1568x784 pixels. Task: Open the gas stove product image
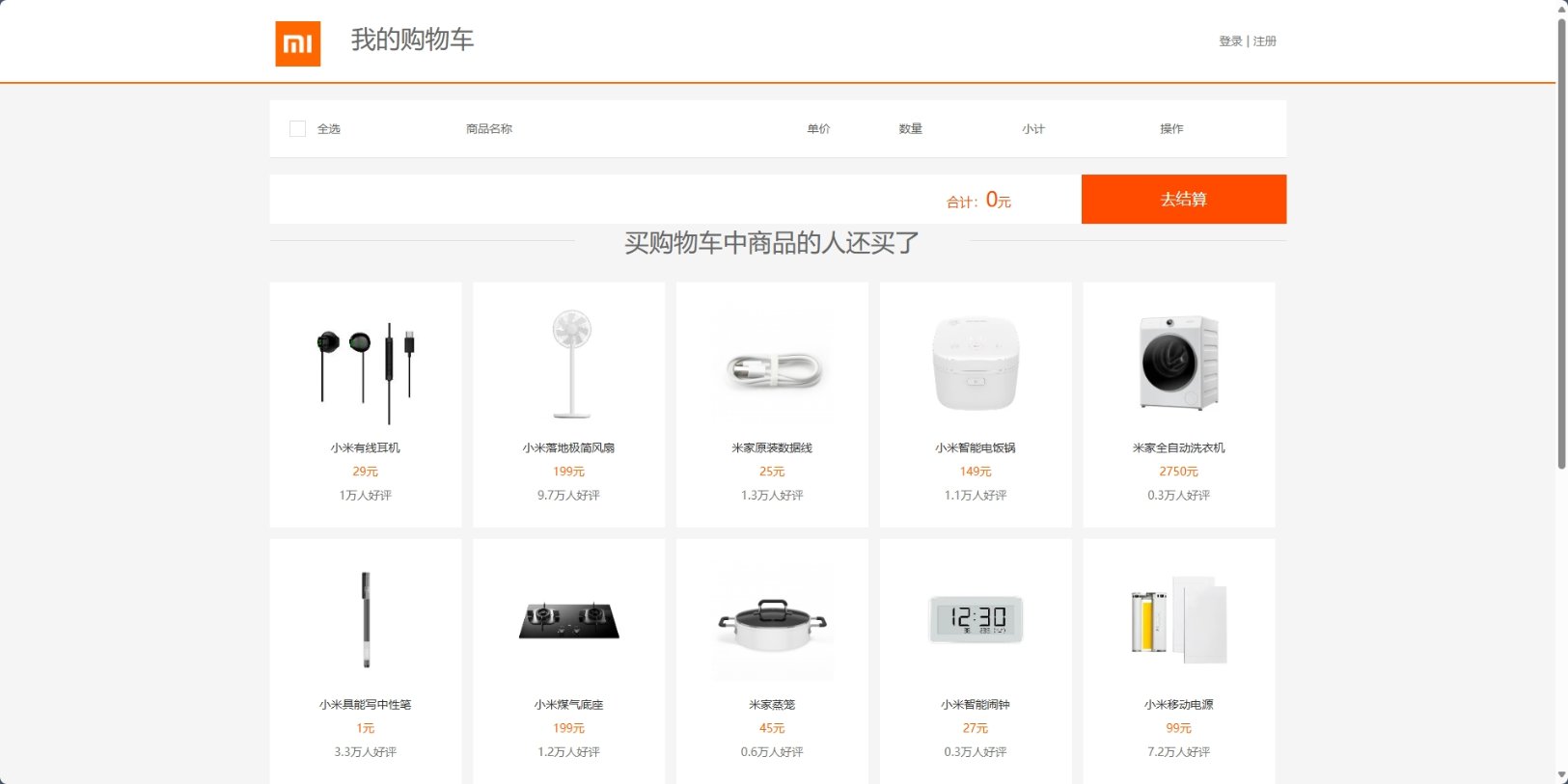click(x=569, y=621)
